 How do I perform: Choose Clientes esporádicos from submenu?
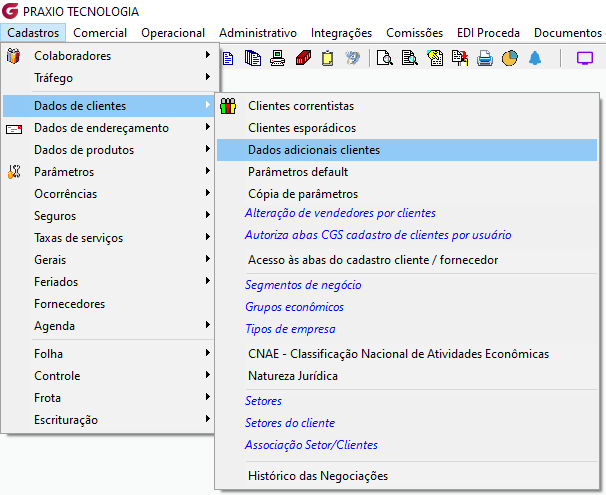[407, 128]
